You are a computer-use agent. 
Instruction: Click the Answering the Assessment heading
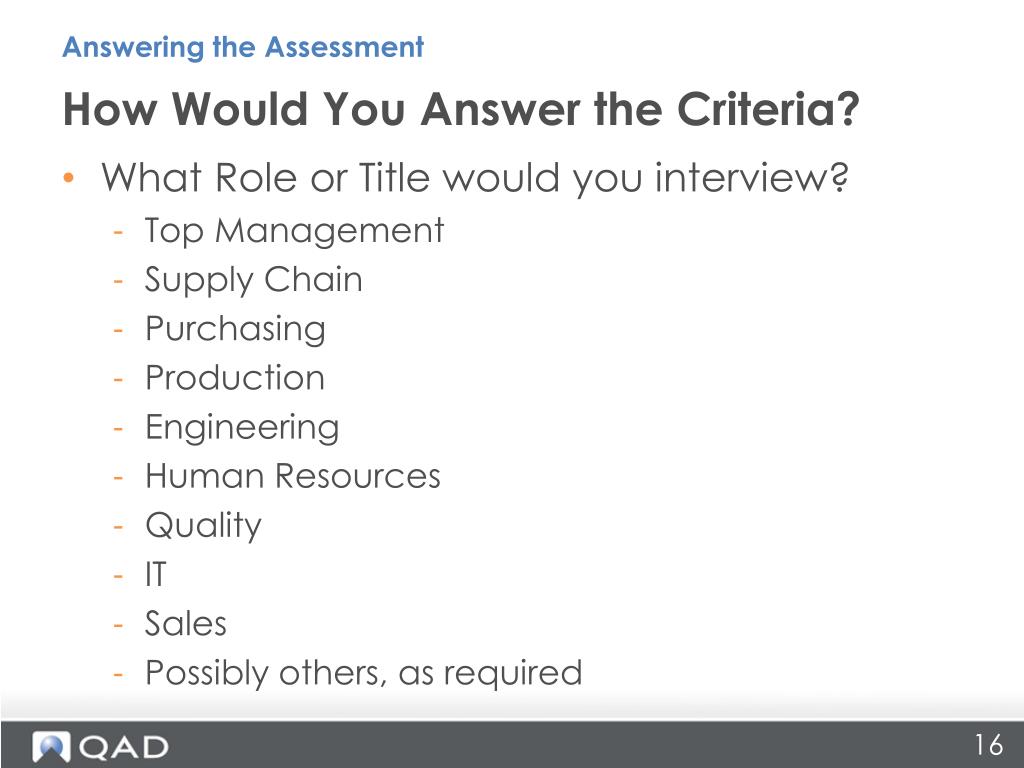tap(243, 47)
